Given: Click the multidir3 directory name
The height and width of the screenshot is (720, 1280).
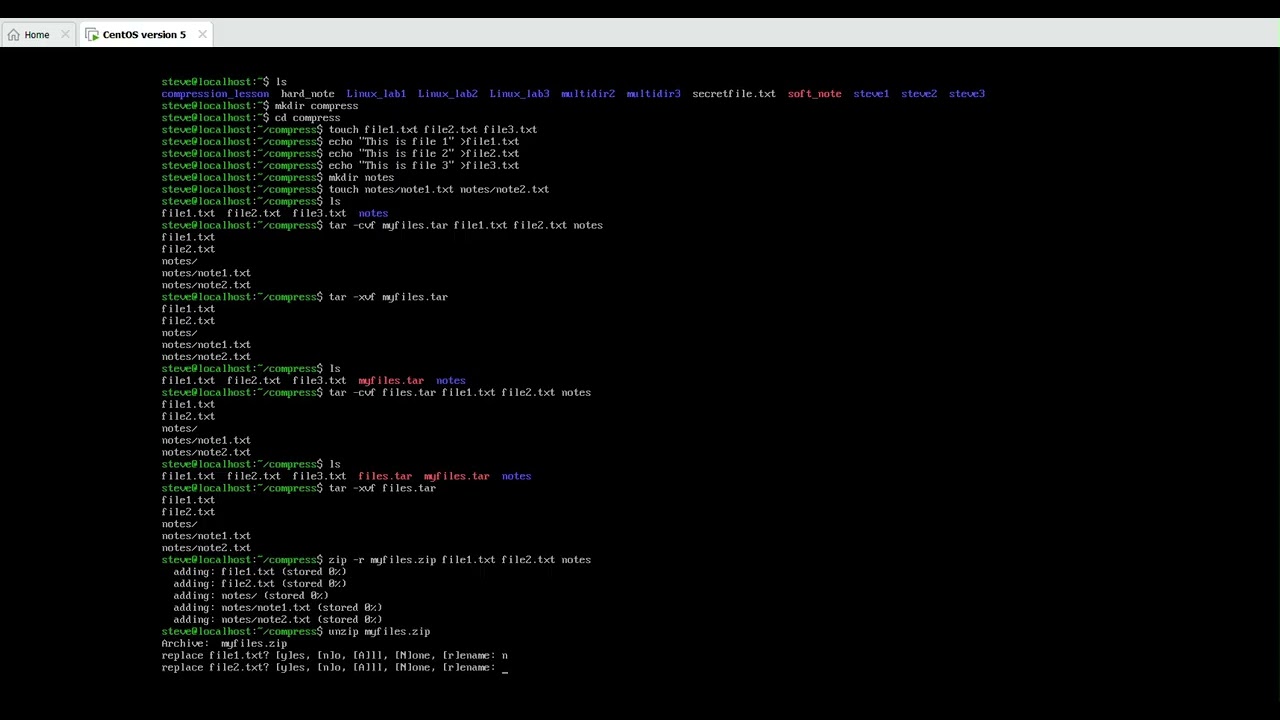Looking at the screenshot, I should [x=653, y=94].
